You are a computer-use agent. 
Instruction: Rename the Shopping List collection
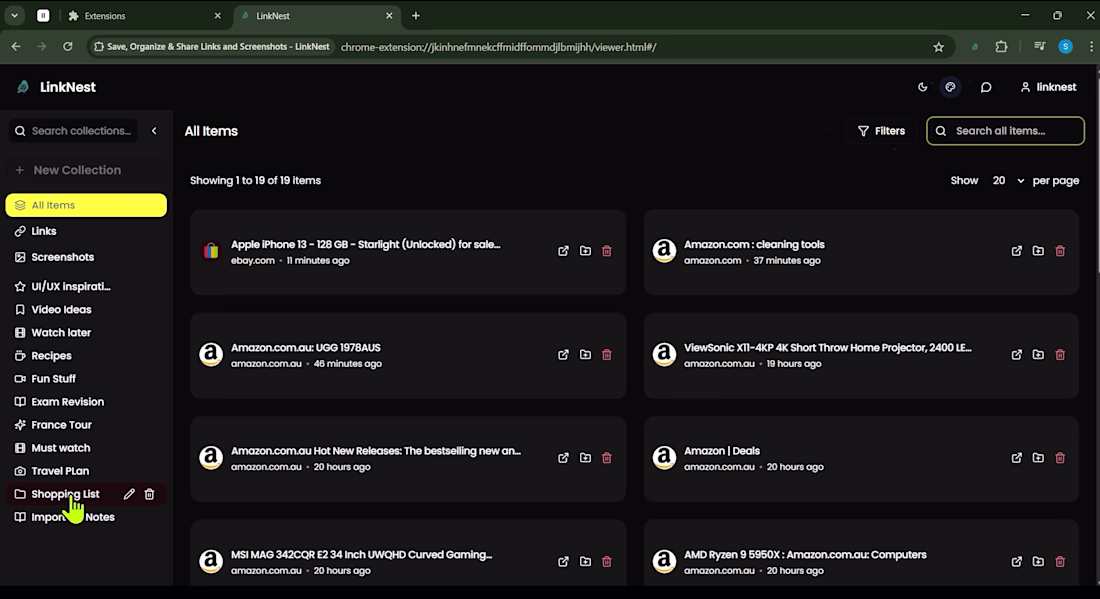[x=129, y=494]
